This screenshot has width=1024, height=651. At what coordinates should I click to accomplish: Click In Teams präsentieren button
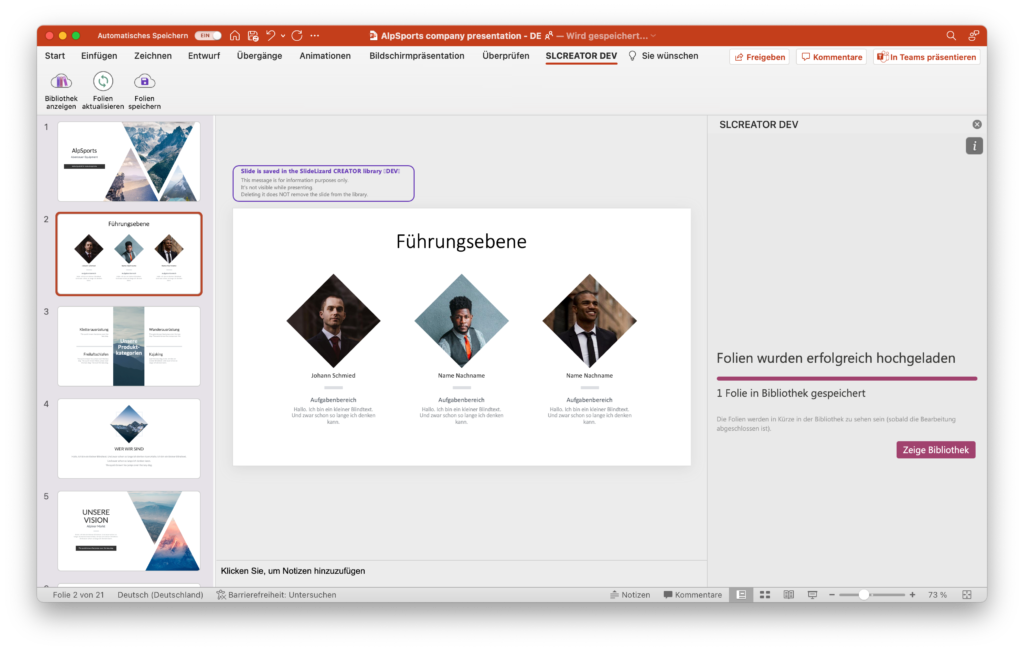click(x=927, y=57)
